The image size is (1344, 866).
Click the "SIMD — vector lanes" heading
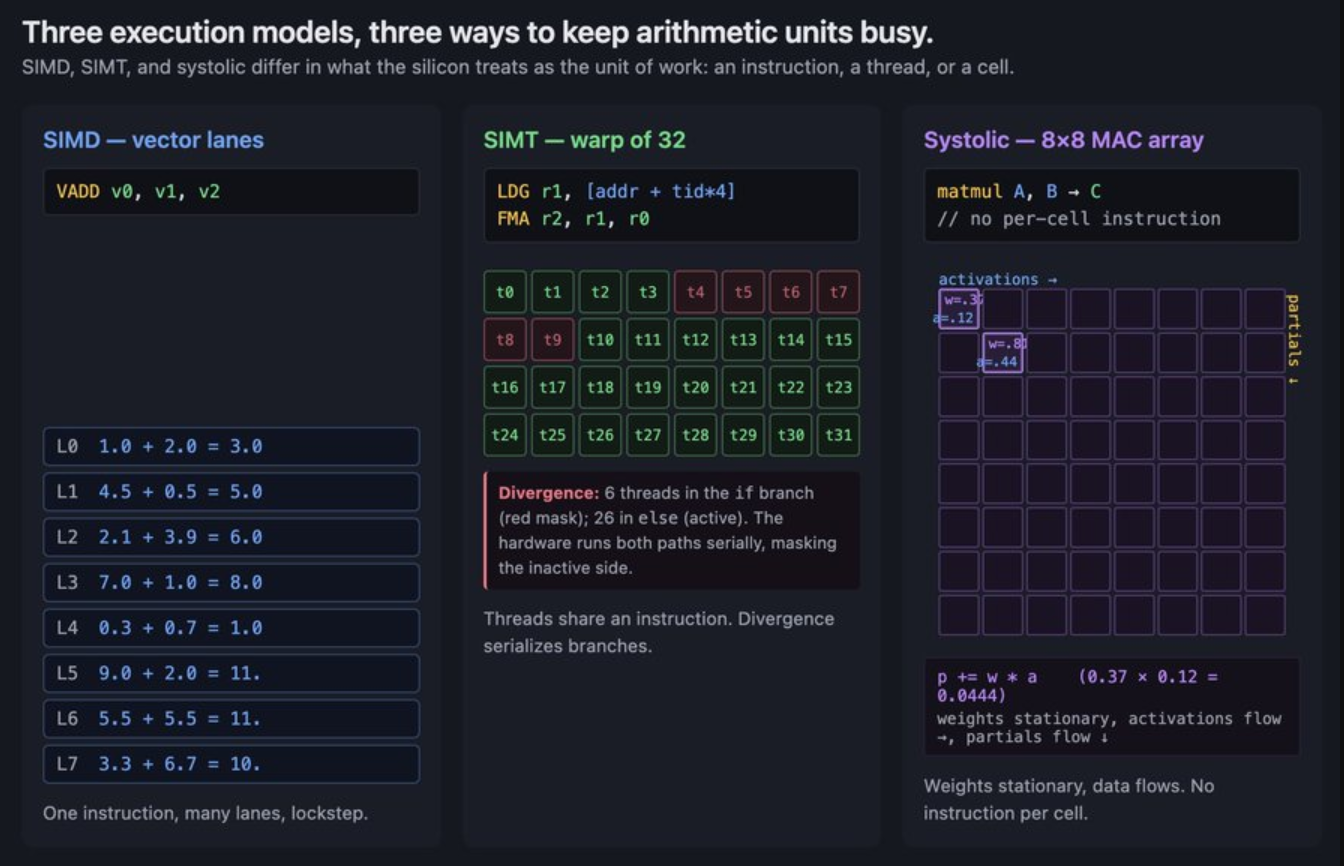[153, 140]
